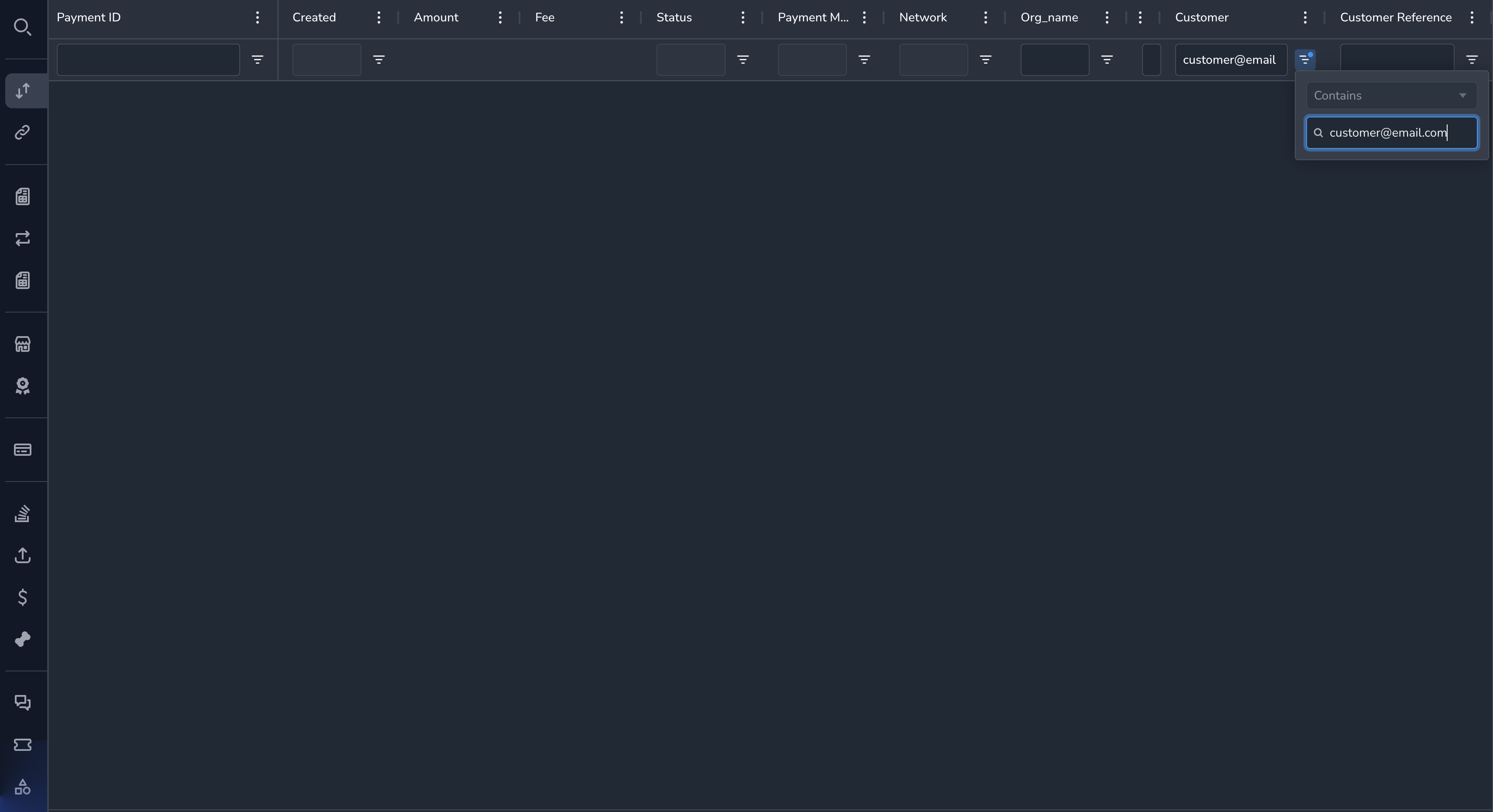
Task: Focus the Payment Method filter text box
Action: tap(812, 60)
